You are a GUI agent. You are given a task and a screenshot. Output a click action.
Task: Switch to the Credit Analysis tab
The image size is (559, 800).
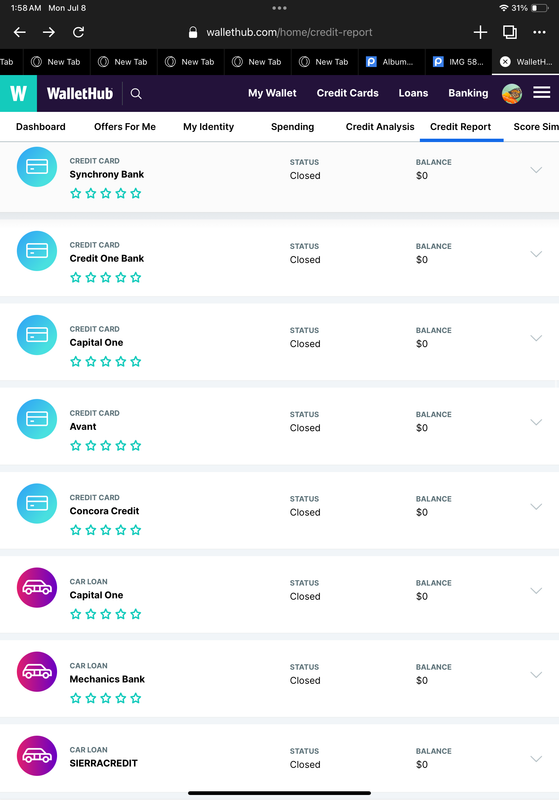pos(380,127)
